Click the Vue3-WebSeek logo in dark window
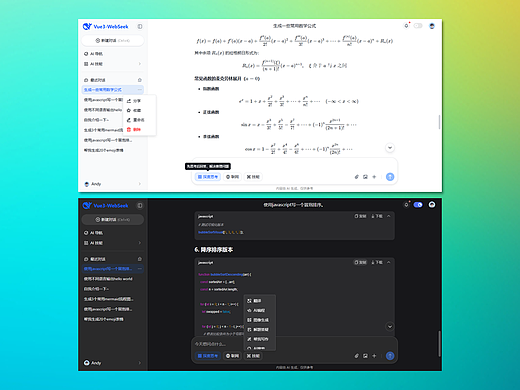Image resolution: width=520 pixels, height=390 pixels. (x=105, y=206)
